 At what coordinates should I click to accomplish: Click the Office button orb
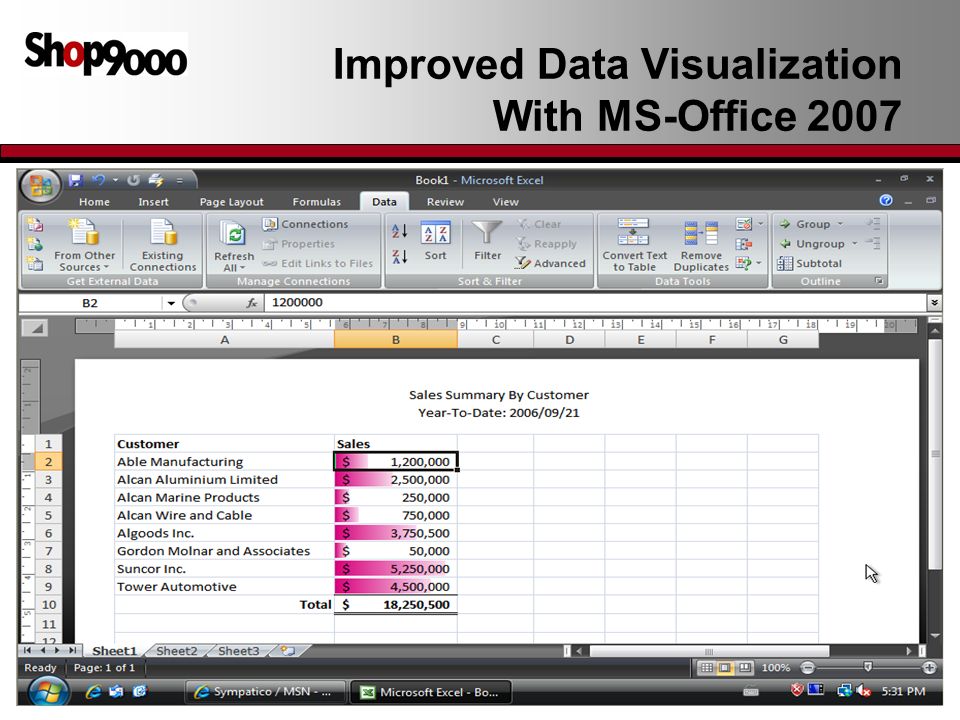40,184
